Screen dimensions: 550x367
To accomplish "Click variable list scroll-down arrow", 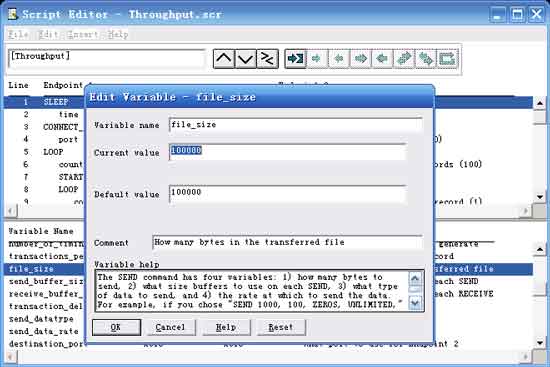I will point(539,343).
